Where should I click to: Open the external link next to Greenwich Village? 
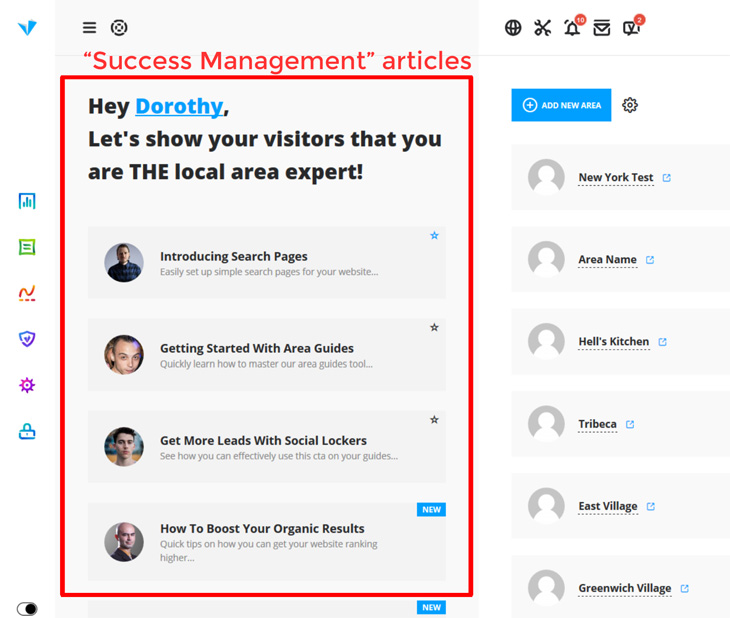click(x=684, y=589)
